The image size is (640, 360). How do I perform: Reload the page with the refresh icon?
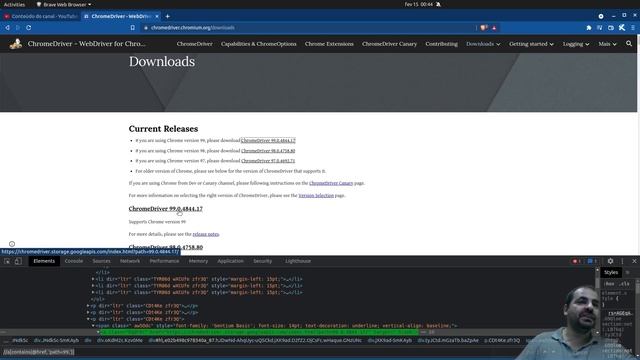(x=29, y=28)
